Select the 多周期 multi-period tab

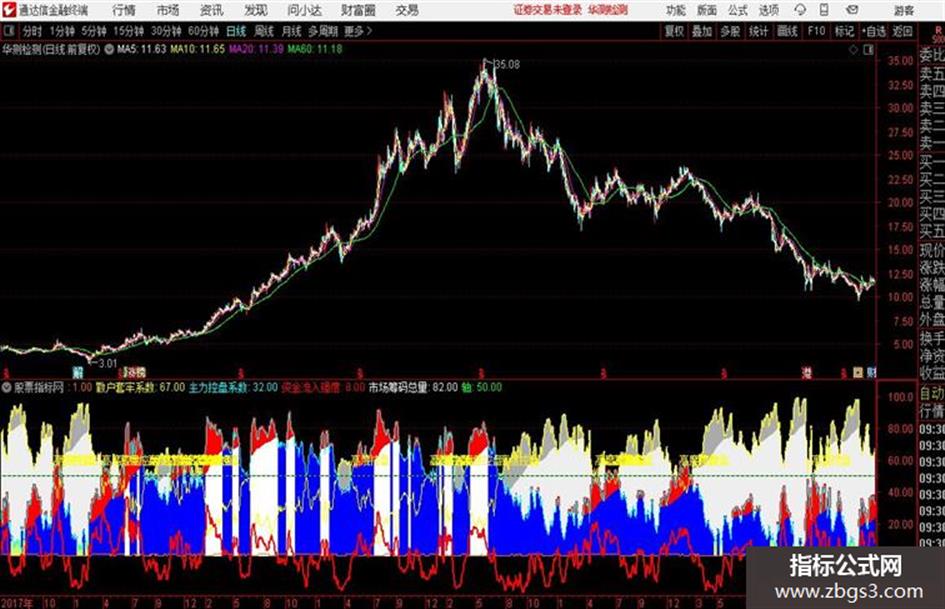pos(323,31)
